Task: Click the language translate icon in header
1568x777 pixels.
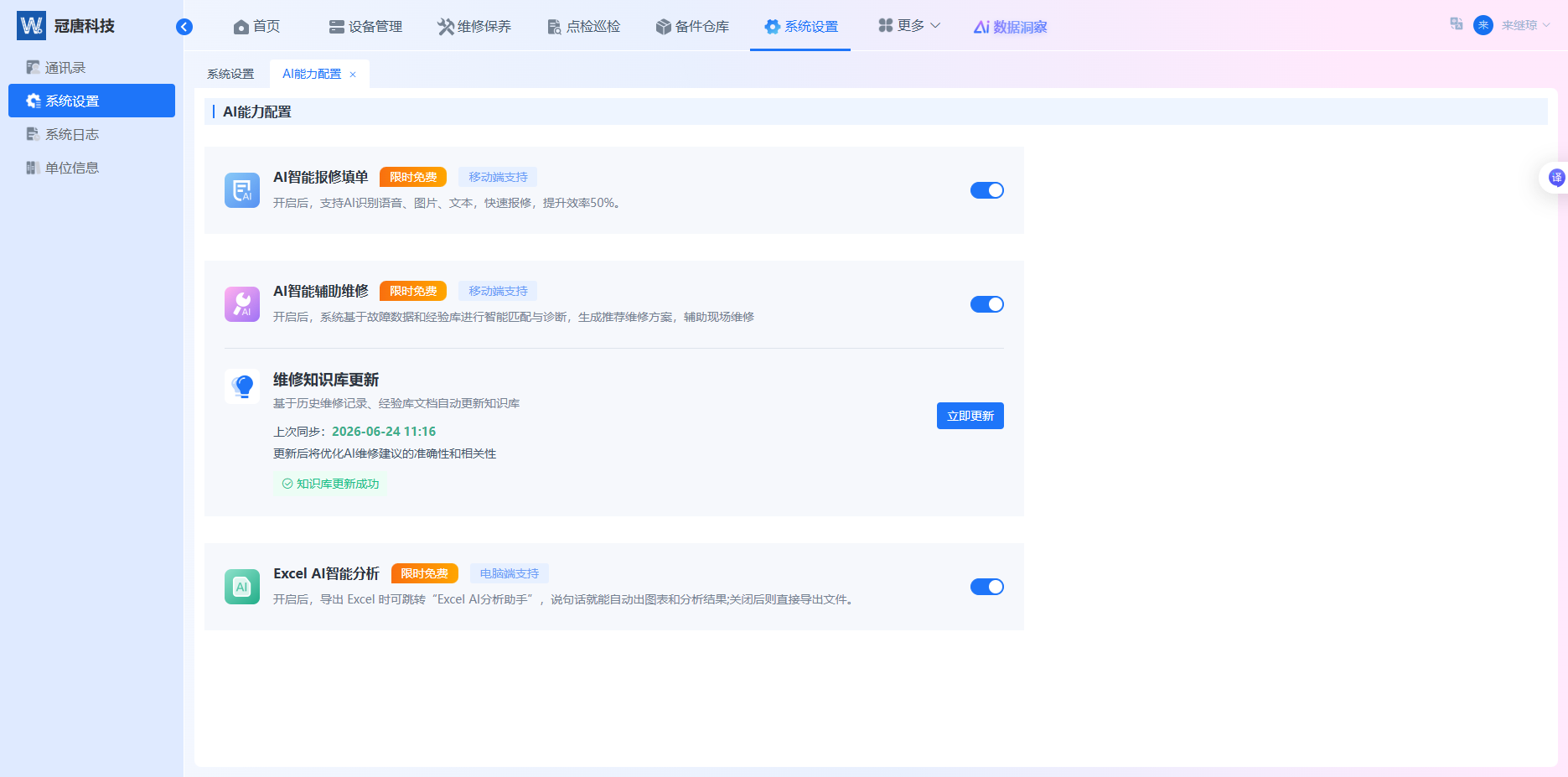Action: pos(1457,24)
